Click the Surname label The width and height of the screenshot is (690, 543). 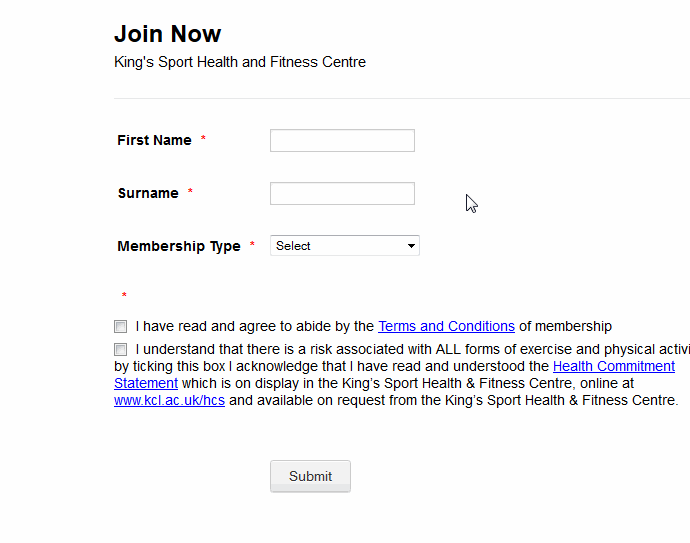[x=148, y=194]
